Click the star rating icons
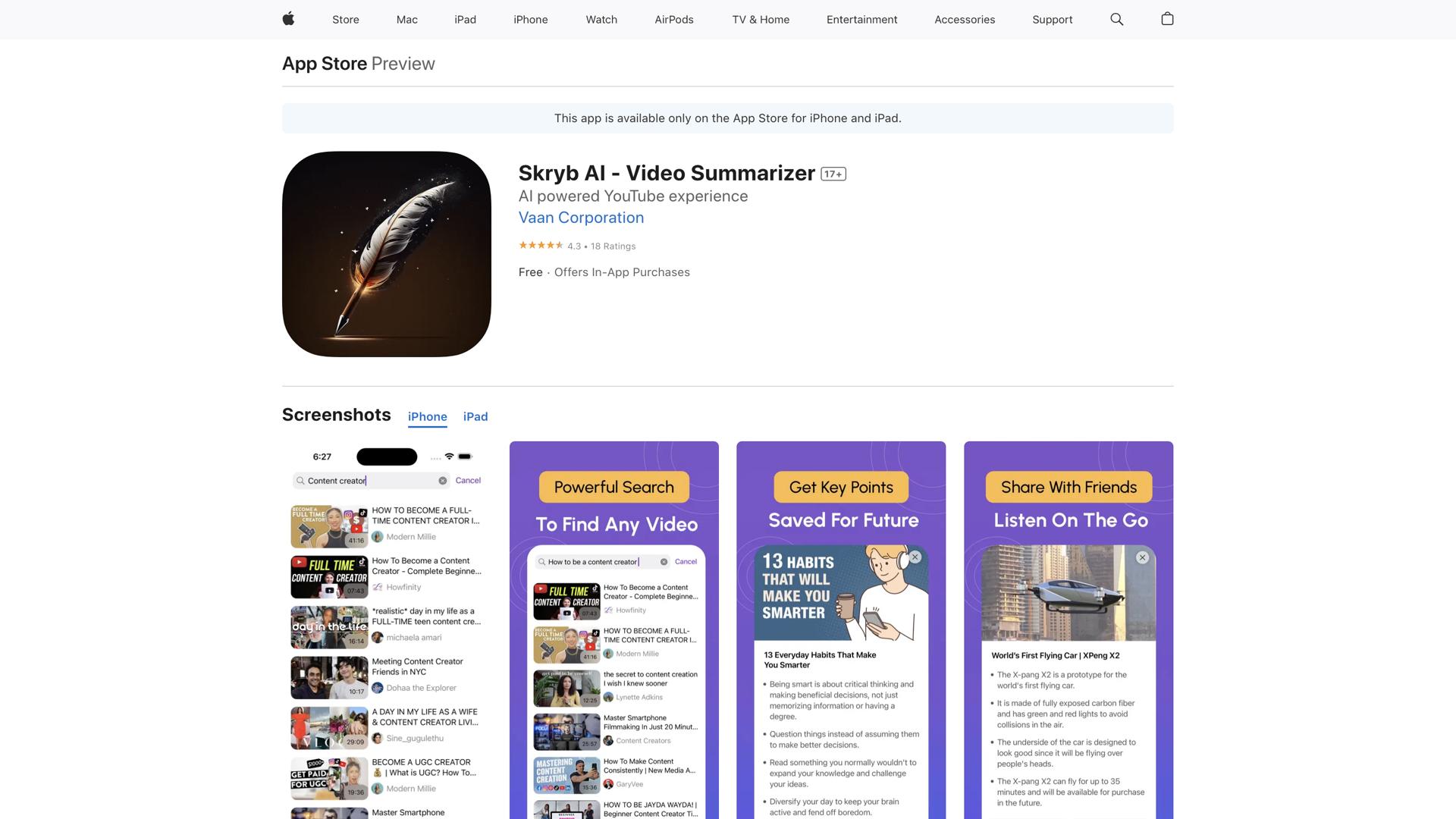 [x=541, y=246]
